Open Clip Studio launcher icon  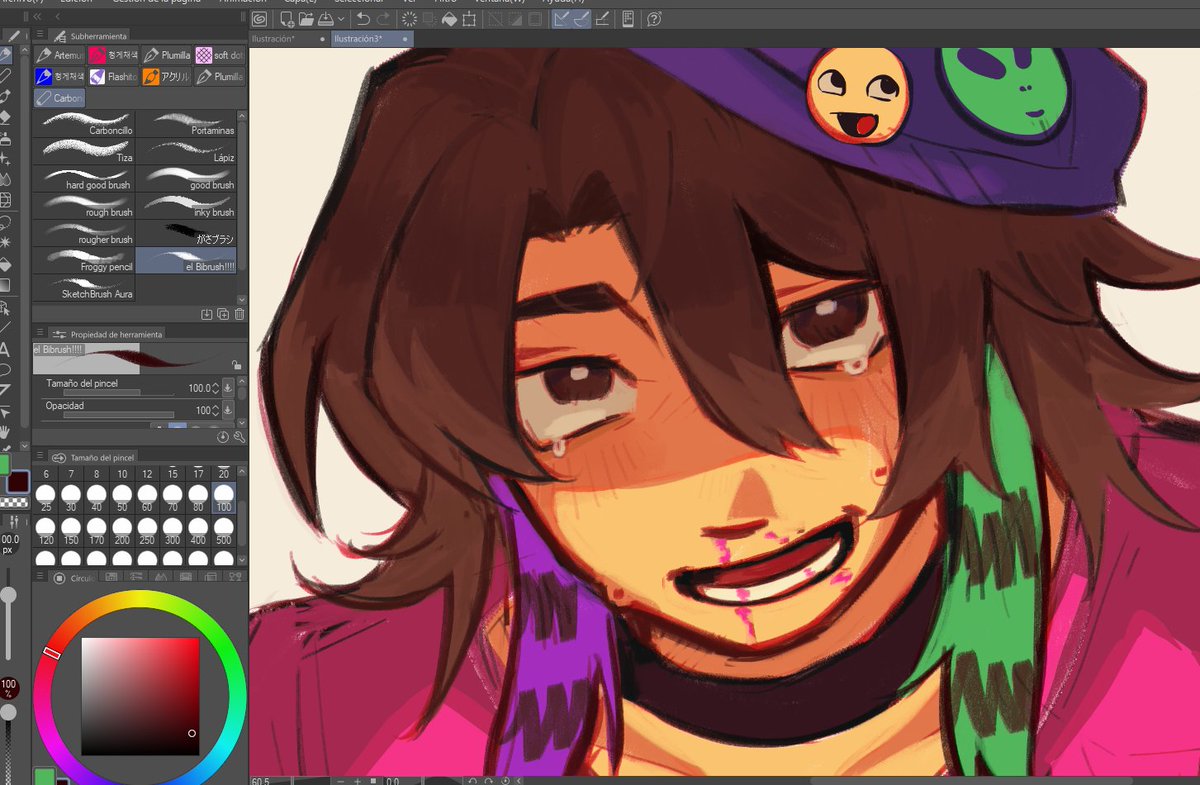pos(260,19)
